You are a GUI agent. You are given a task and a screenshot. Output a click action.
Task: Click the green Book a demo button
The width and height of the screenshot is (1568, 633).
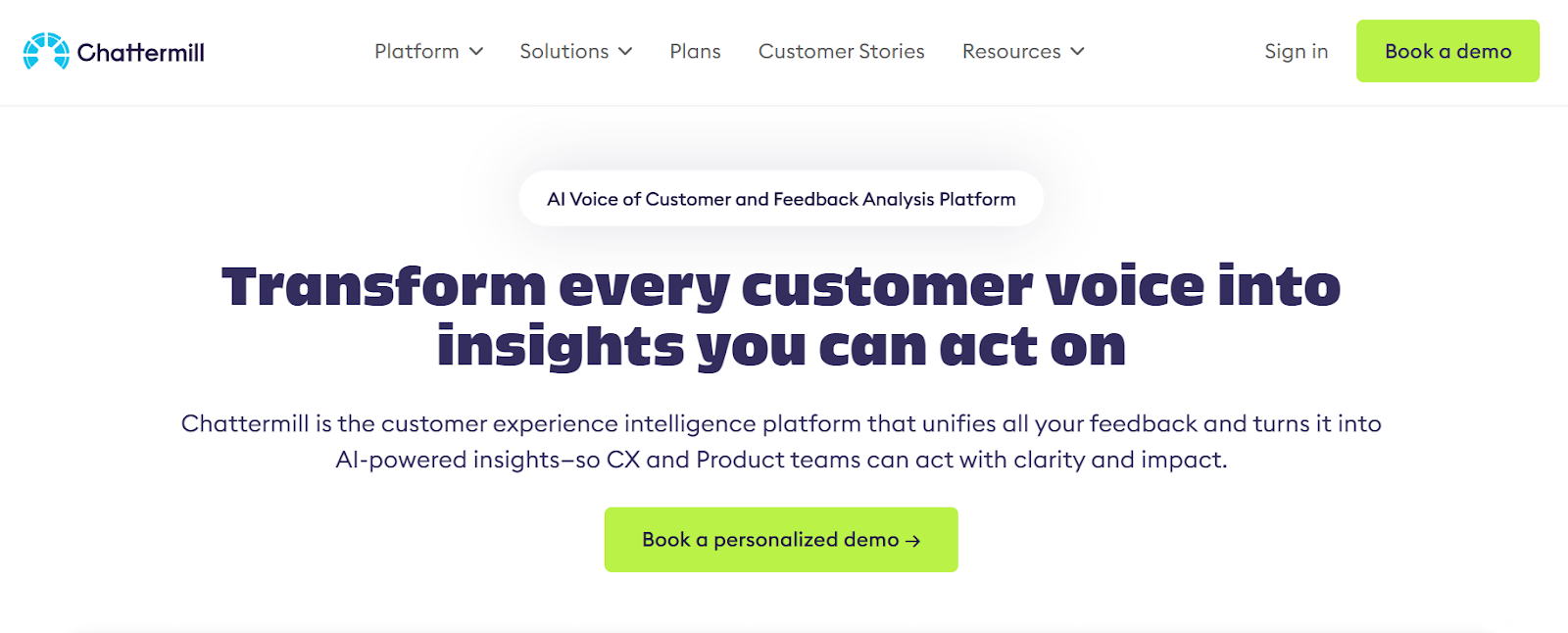(1447, 50)
